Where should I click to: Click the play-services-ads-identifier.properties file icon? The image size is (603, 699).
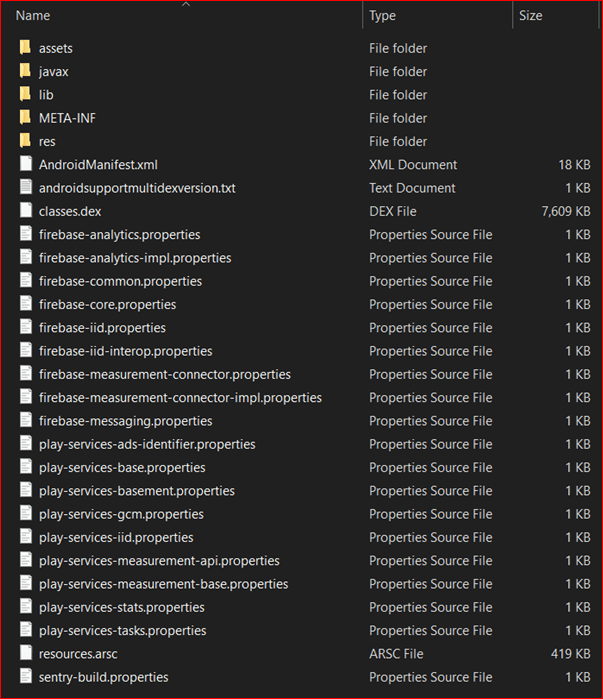tap(26, 443)
